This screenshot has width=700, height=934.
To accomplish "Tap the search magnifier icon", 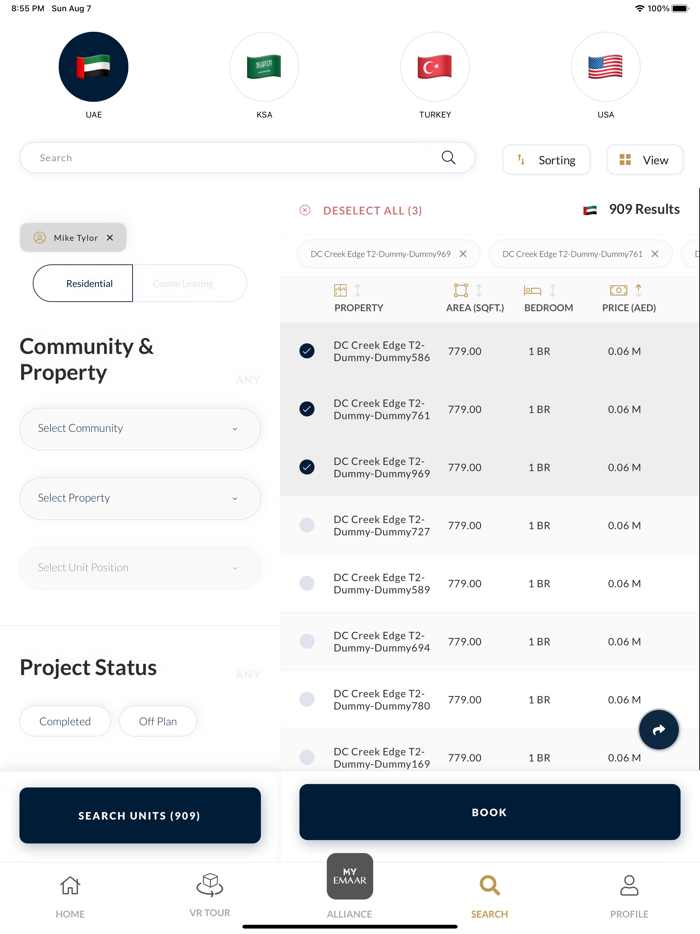I will (x=449, y=157).
